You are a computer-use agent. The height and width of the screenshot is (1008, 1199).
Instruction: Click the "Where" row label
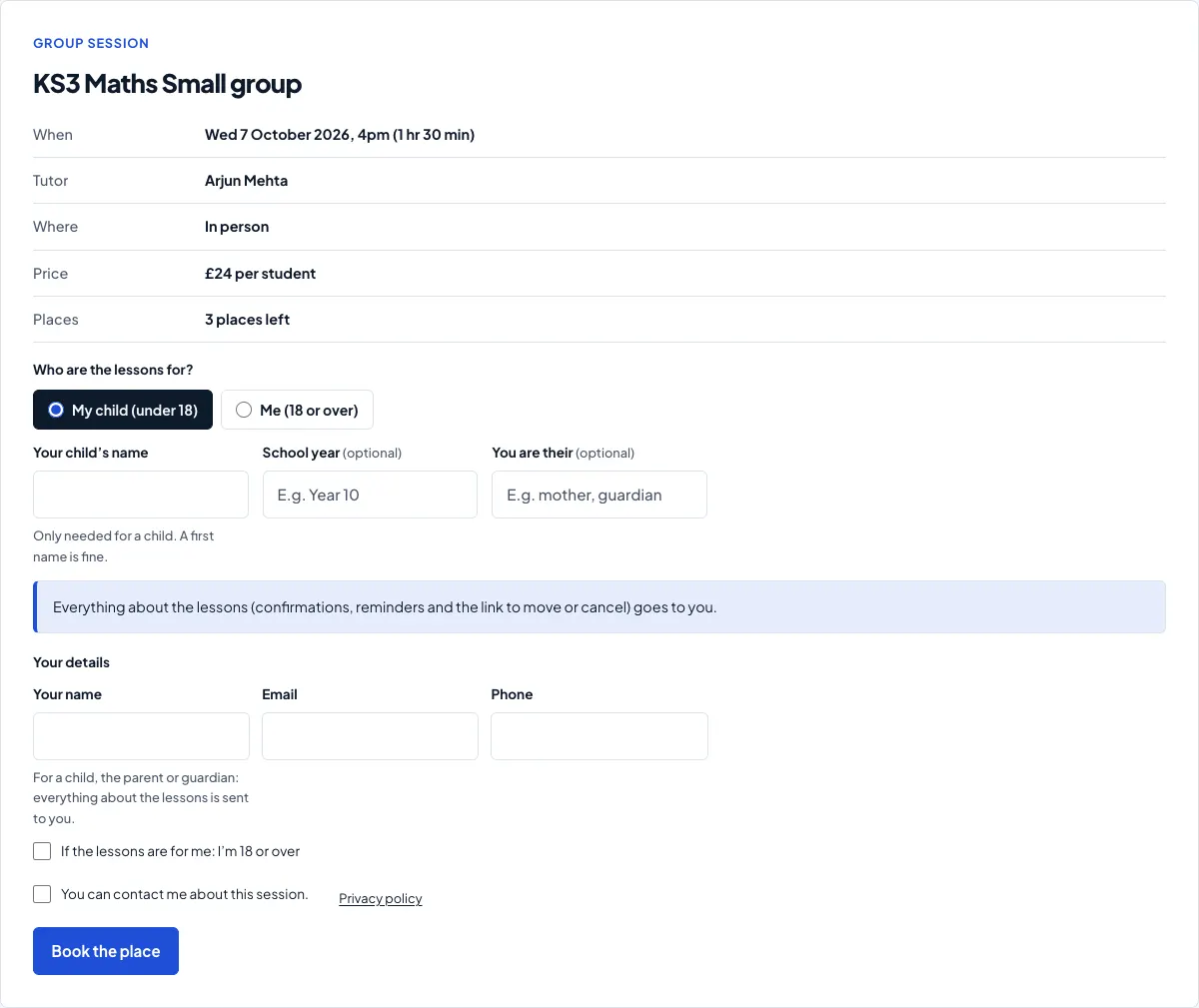56,227
